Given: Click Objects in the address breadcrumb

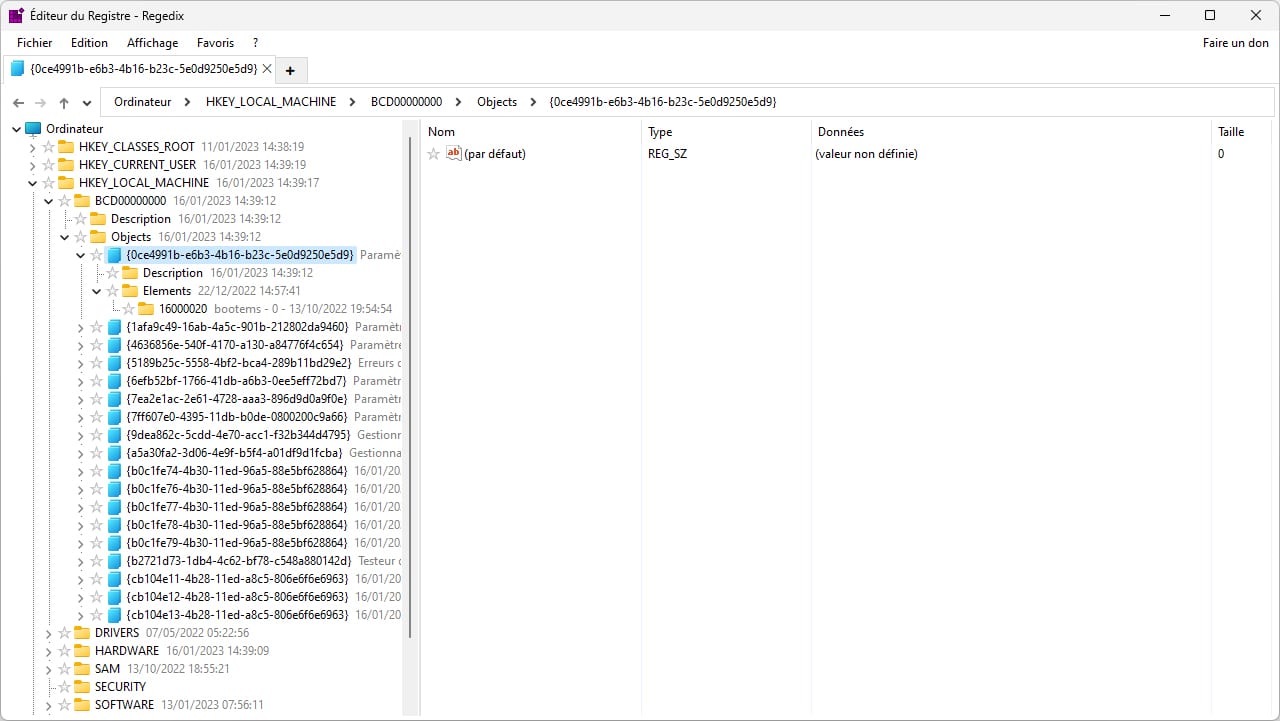Looking at the screenshot, I should coord(497,102).
